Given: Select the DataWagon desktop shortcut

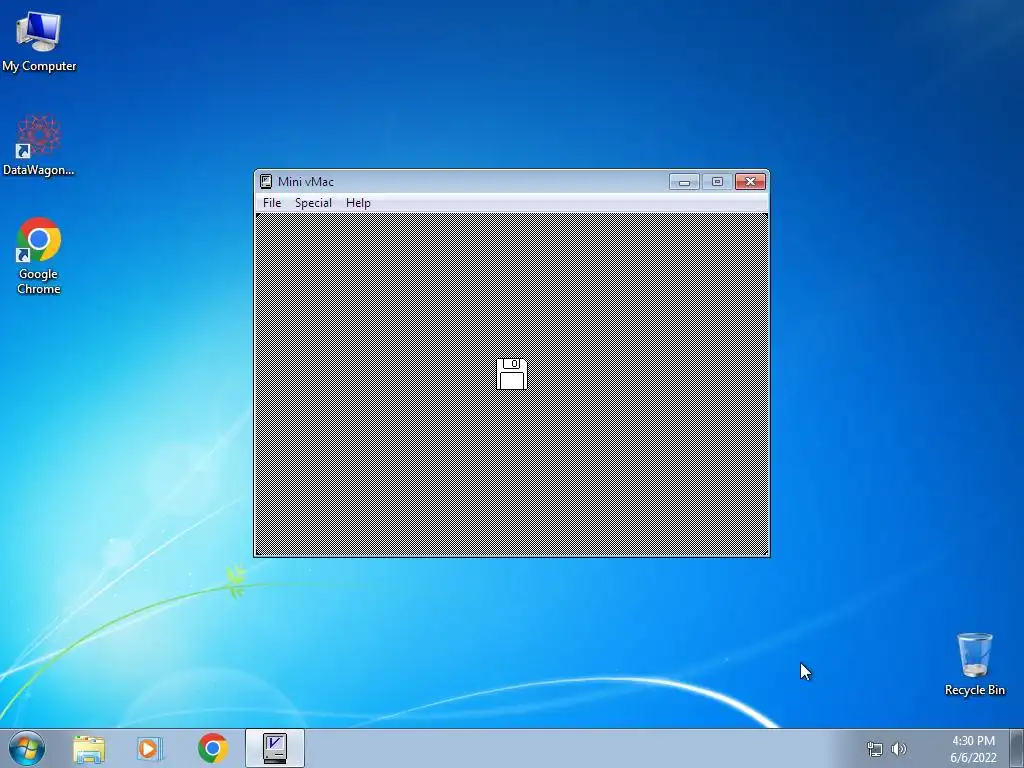Looking at the screenshot, I should click(39, 146).
